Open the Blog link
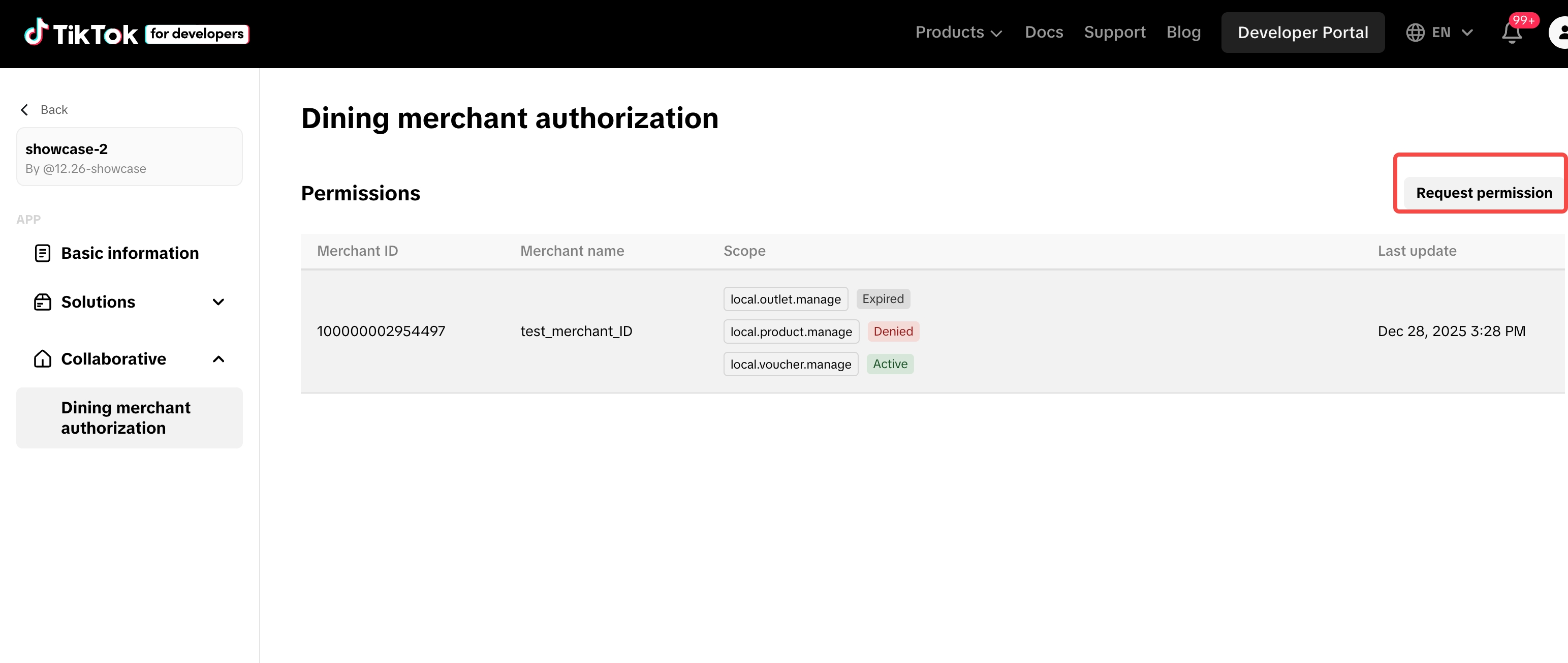This screenshot has height=663, width=1568. pyautogui.click(x=1183, y=33)
